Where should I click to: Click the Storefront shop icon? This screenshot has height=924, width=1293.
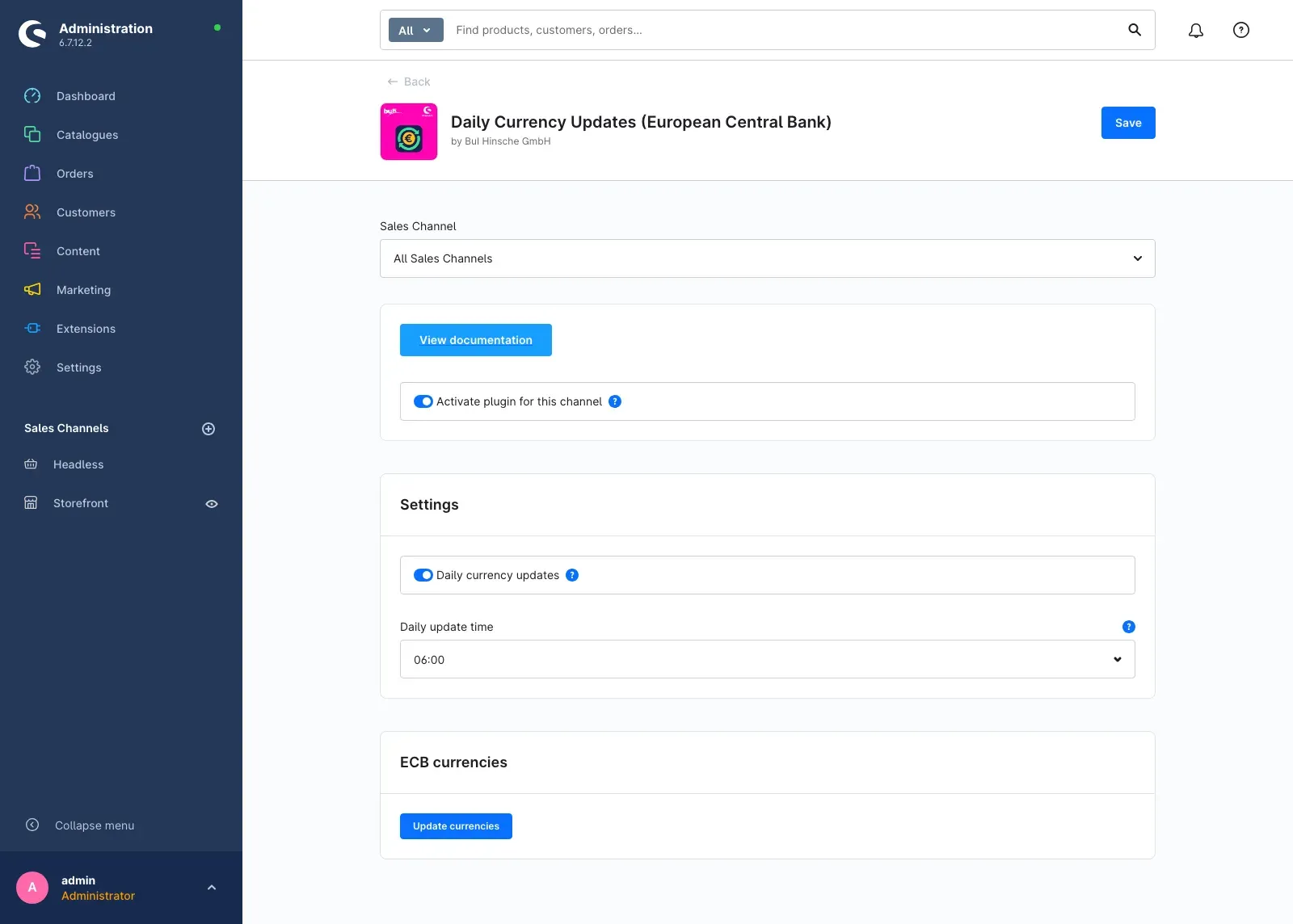pyautogui.click(x=31, y=503)
